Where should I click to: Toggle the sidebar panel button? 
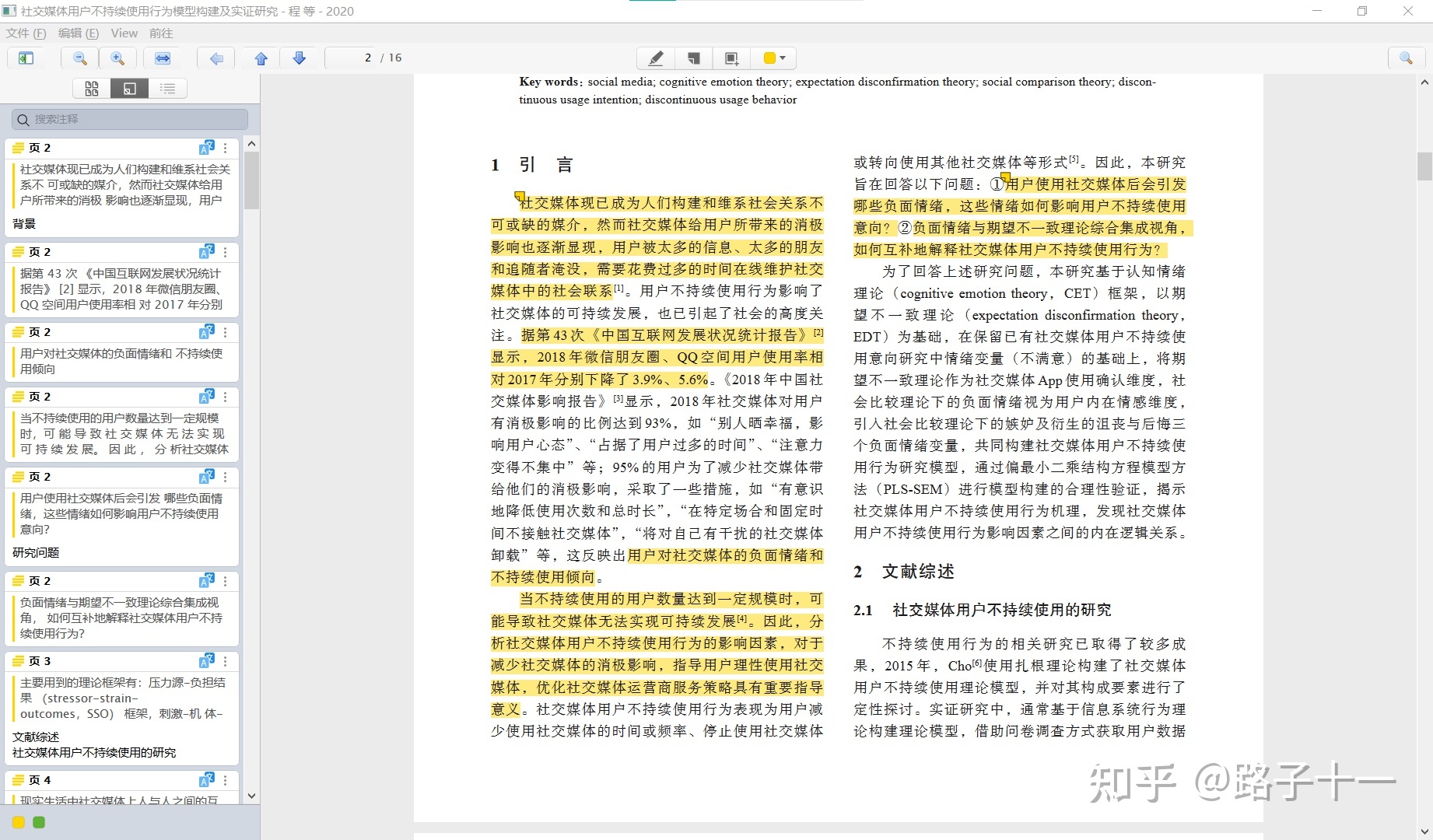point(26,58)
